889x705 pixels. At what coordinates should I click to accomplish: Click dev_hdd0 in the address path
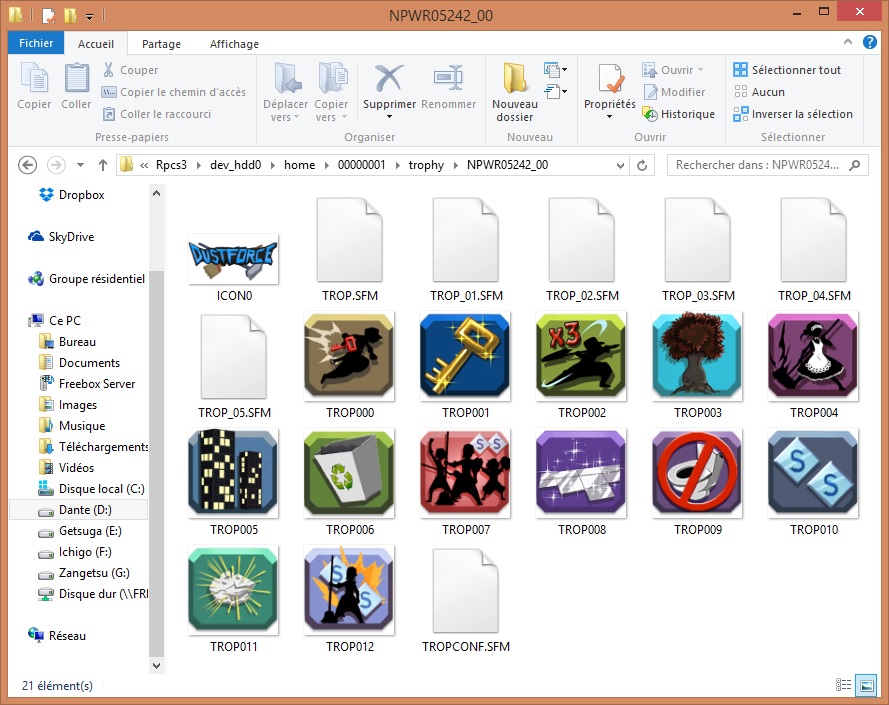(x=236, y=165)
